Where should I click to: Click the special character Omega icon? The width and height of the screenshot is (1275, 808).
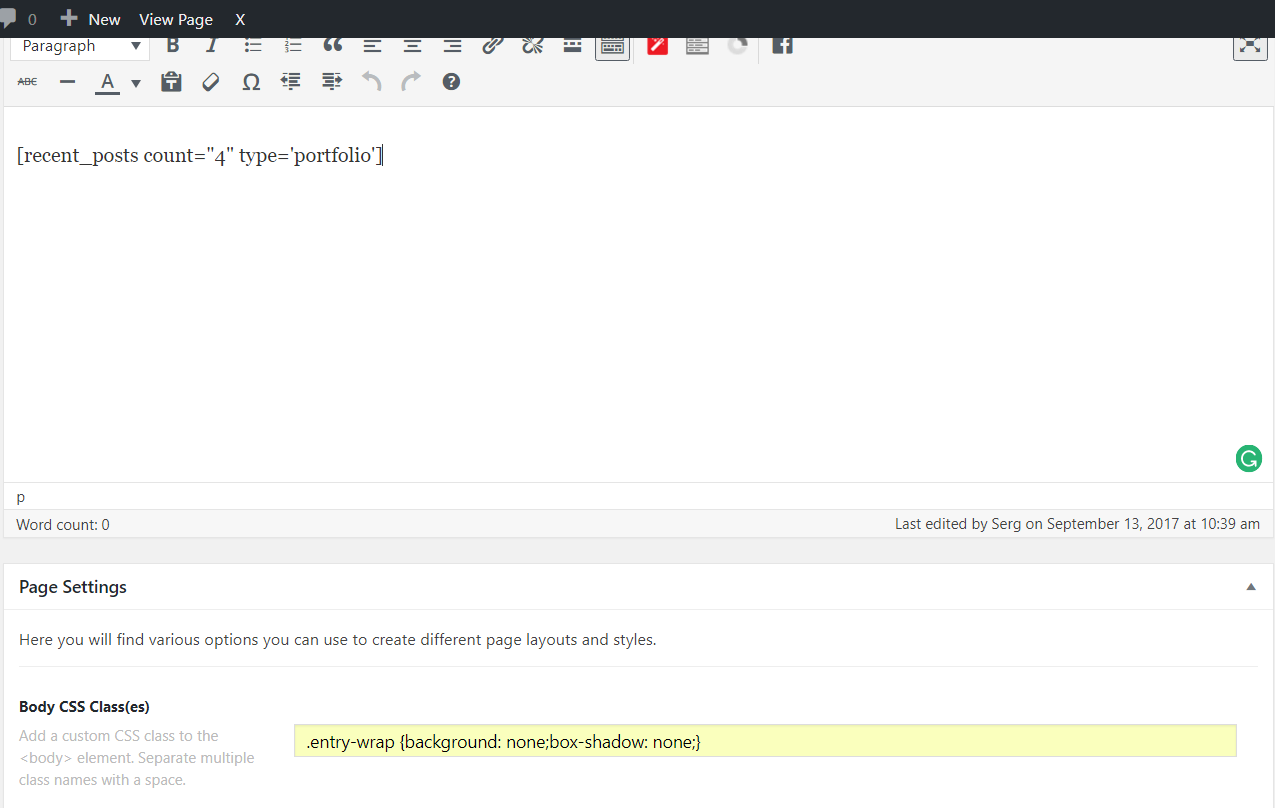251,82
